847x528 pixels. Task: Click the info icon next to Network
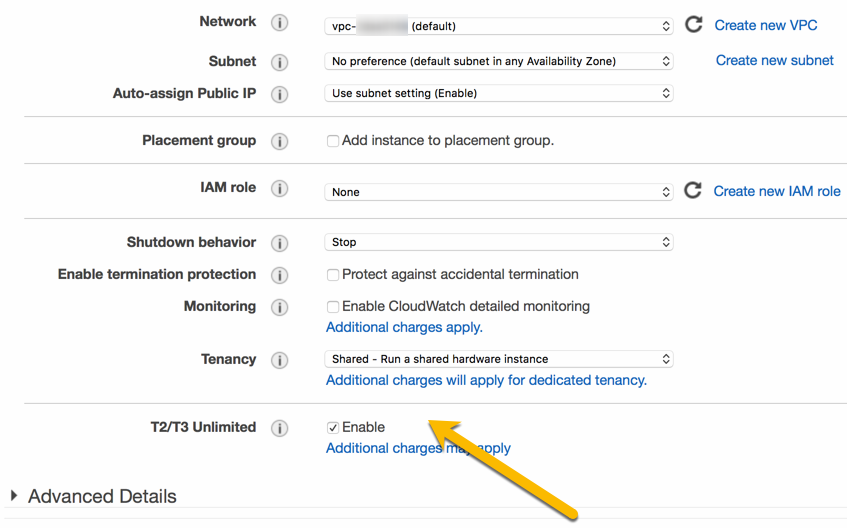tap(280, 23)
